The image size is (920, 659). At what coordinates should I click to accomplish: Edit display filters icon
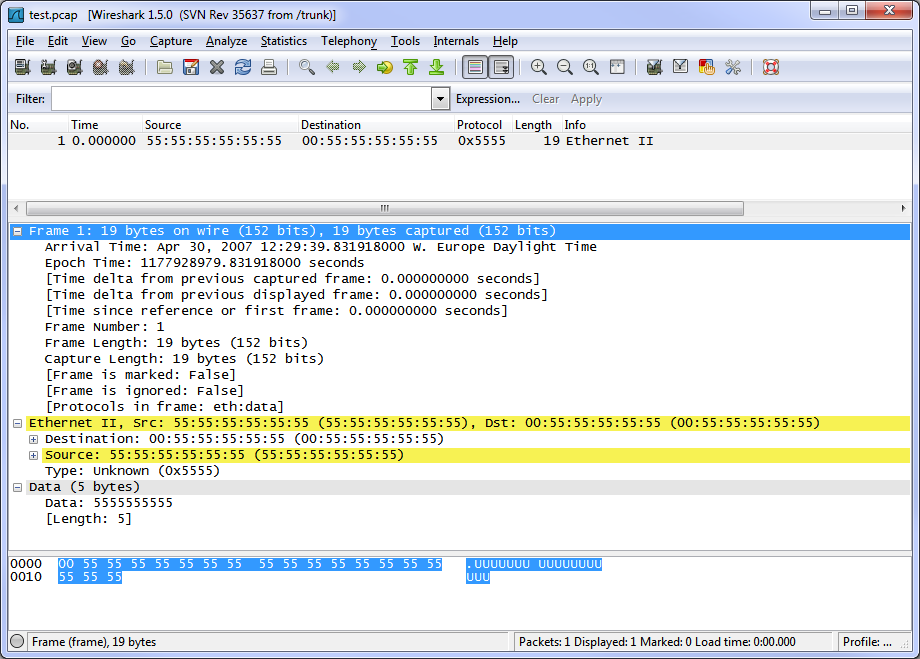click(681, 67)
